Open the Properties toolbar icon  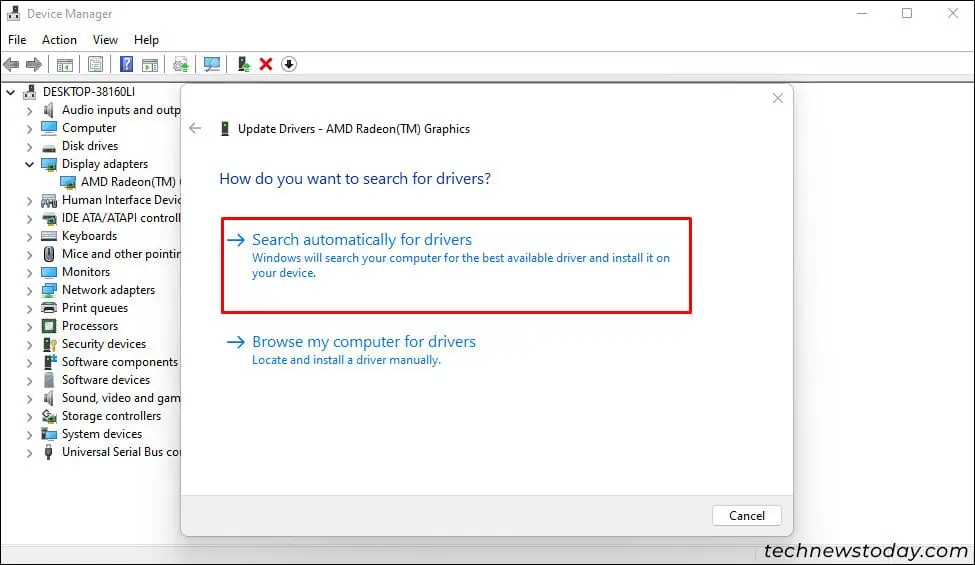click(95, 64)
